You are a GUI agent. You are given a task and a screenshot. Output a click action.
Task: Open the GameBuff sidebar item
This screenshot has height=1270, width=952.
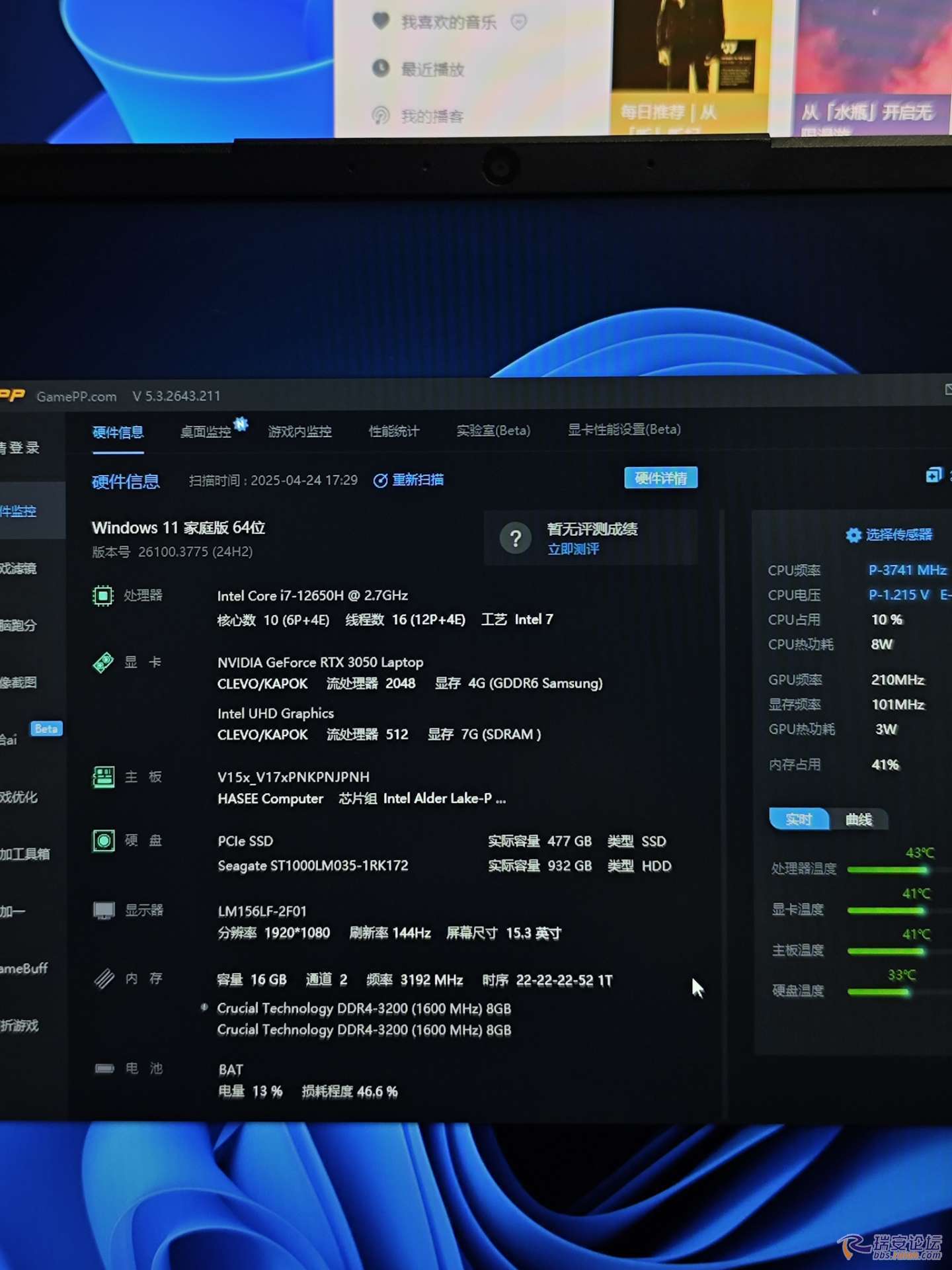coord(24,968)
